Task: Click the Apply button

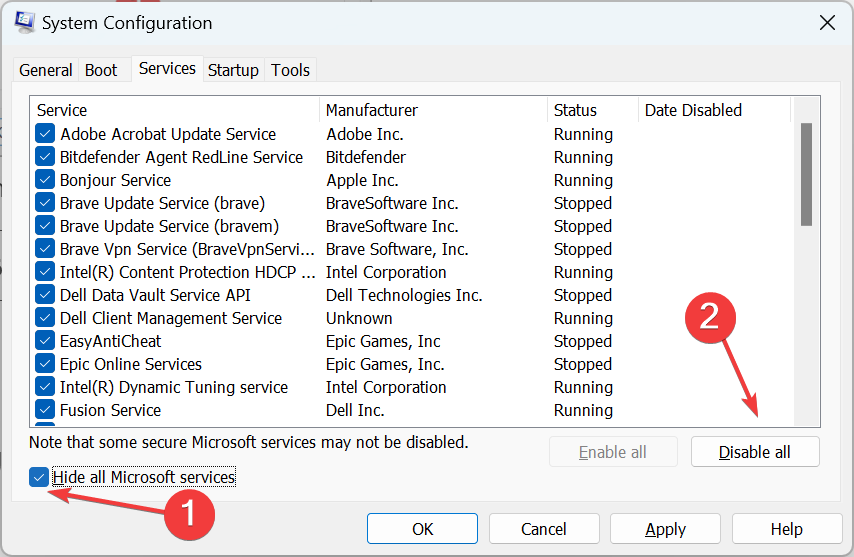Action: pyautogui.click(x=665, y=529)
